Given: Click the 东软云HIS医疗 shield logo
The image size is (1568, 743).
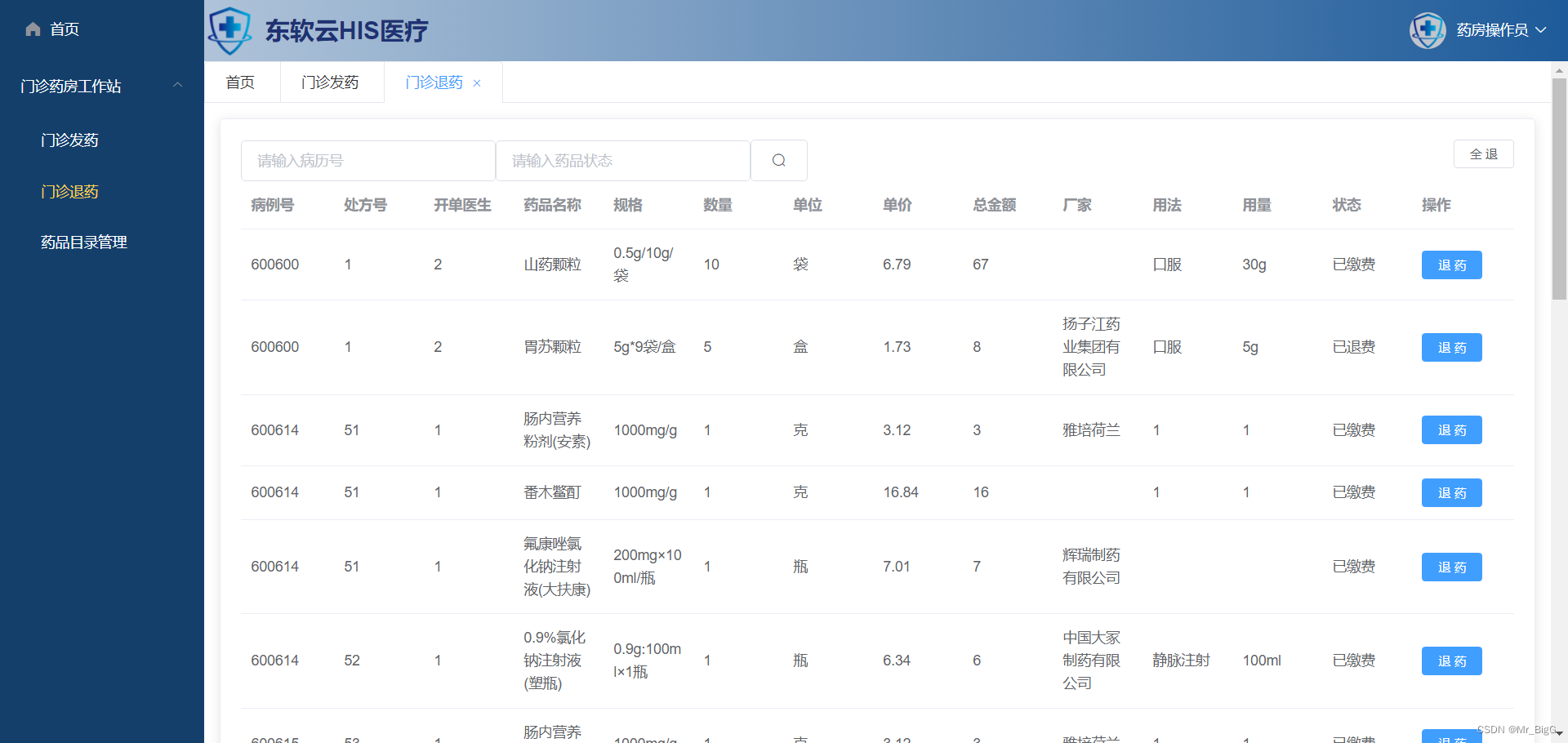Looking at the screenshot, I should coord(229,30).
